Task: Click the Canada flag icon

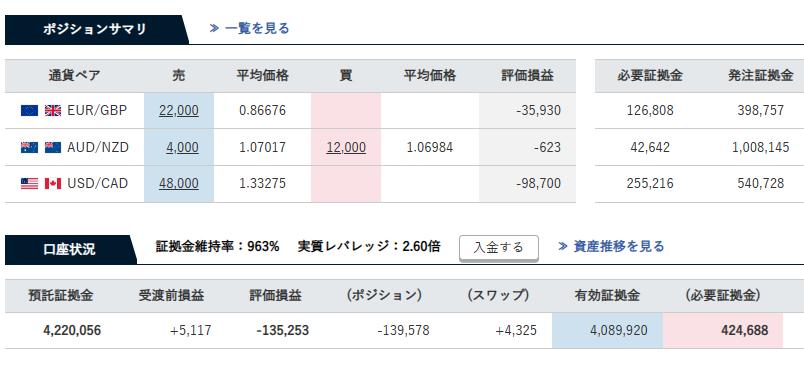Action: coord(53,184)
